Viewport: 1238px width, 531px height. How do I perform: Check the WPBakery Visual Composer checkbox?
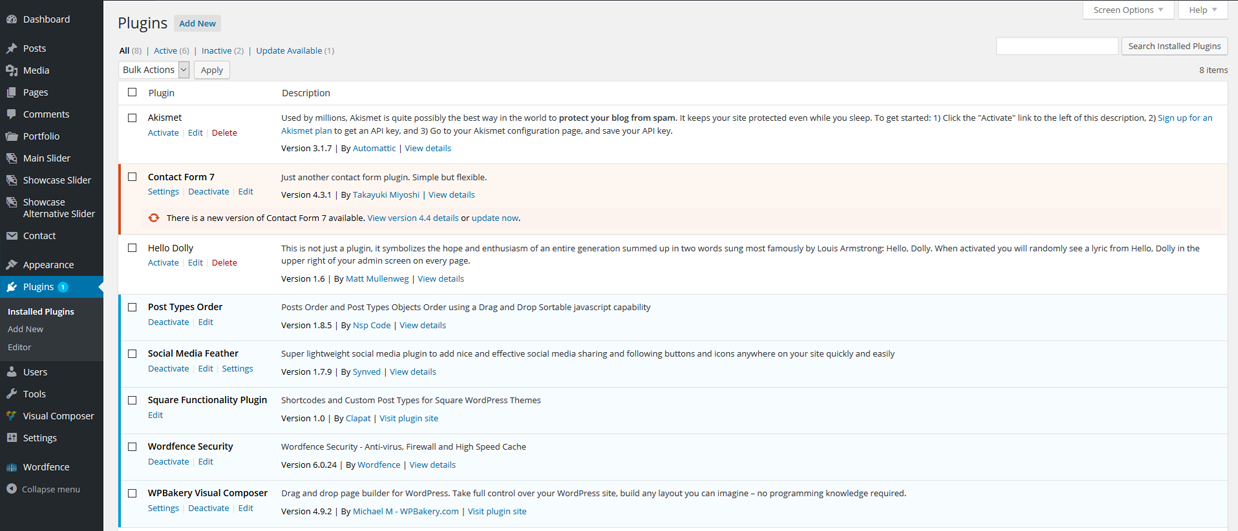tap(132, 493)
